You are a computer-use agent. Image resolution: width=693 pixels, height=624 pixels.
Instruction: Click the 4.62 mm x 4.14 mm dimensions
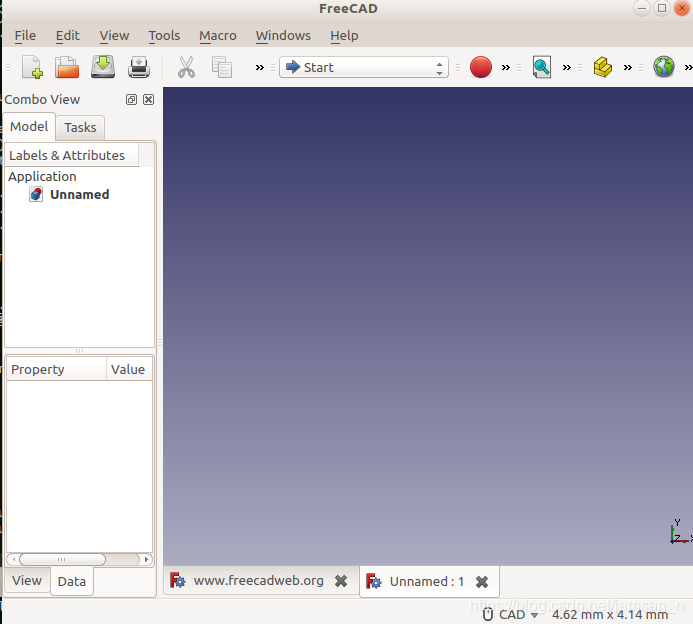610,615
